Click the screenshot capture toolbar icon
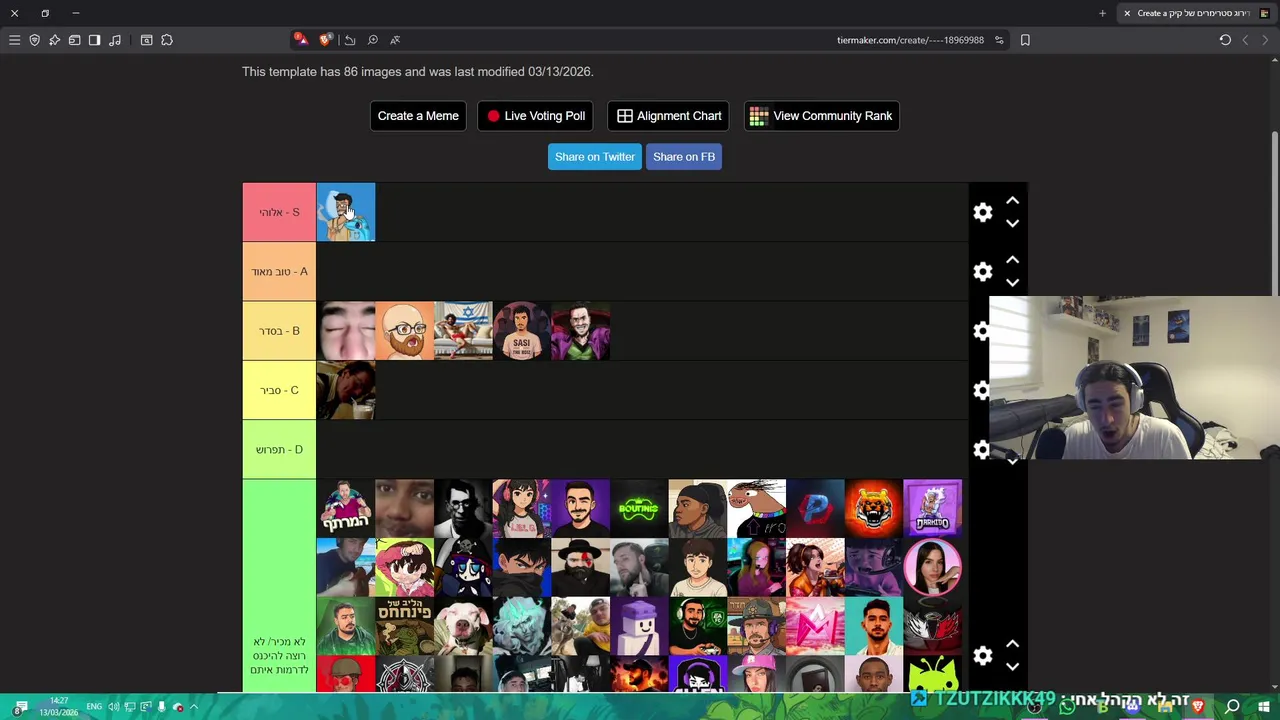 point(146,40)
